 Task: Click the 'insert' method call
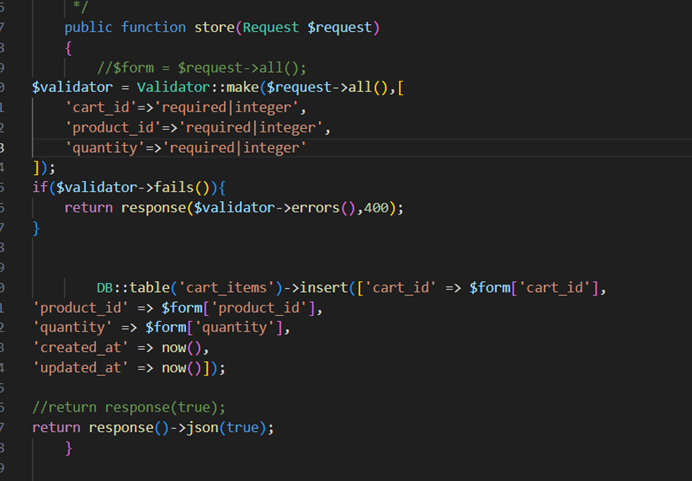tap(324, 288)
